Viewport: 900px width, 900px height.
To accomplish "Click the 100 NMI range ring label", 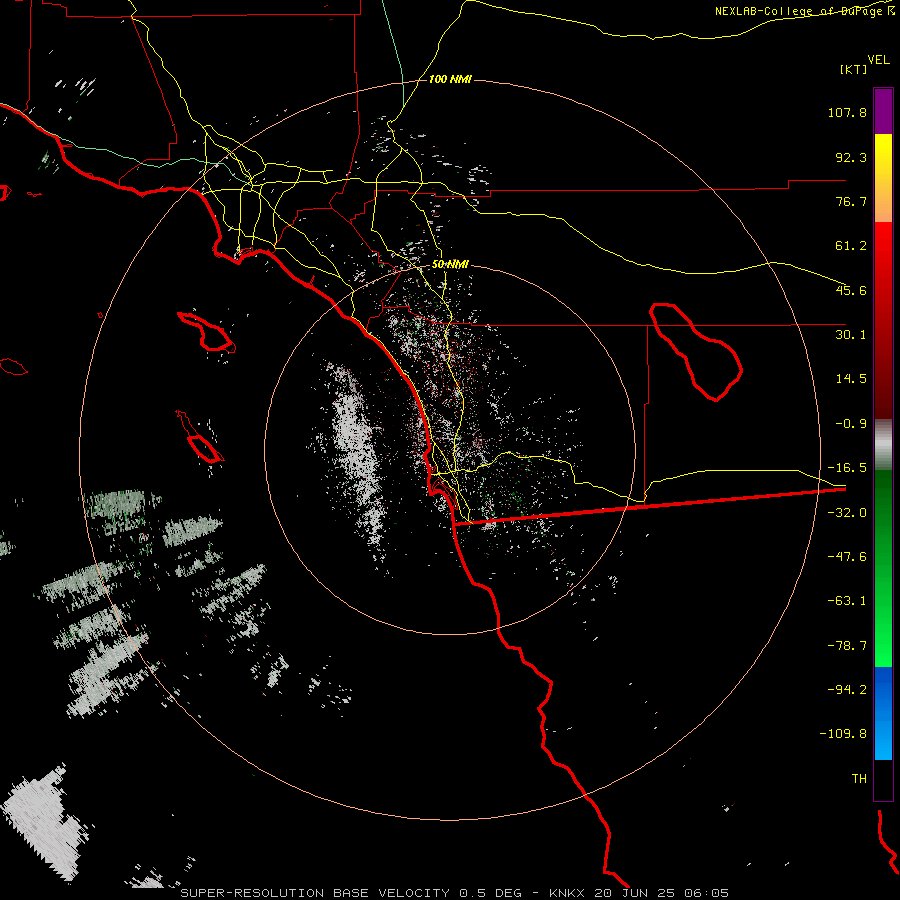I will (450, 79).
